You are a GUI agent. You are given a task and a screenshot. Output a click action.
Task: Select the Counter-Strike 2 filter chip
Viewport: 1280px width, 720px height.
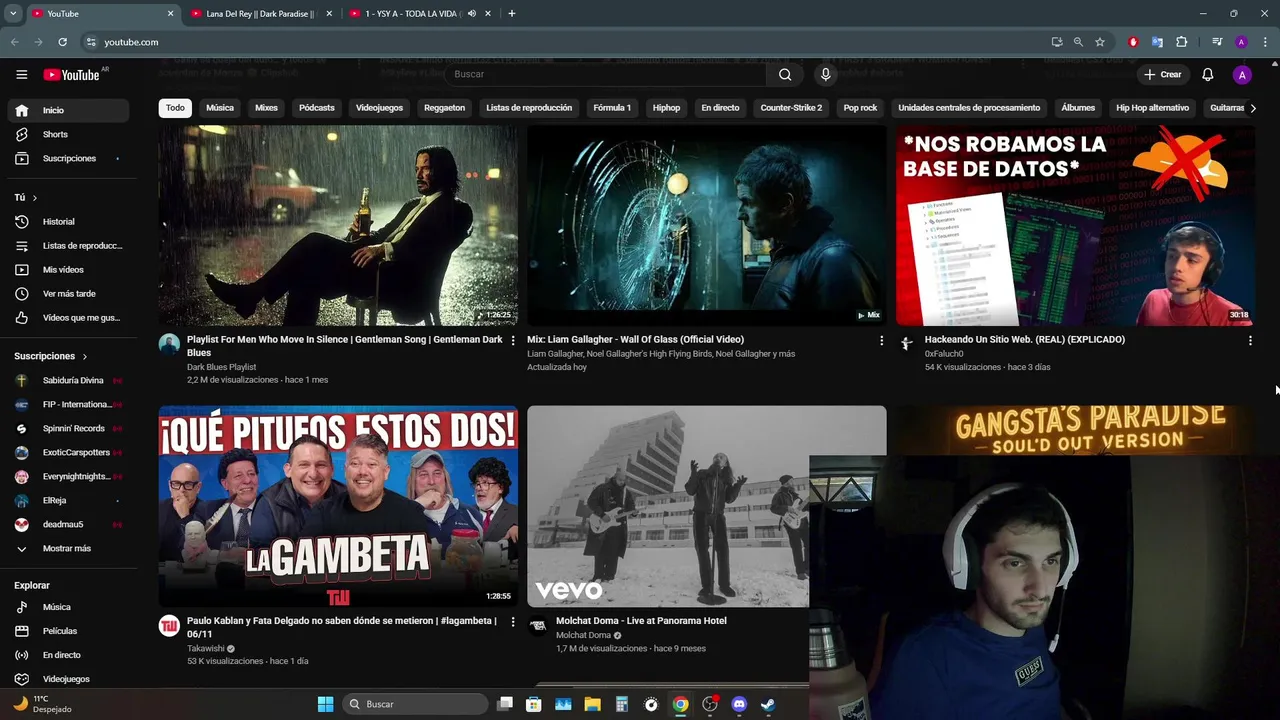click(x=791, y=108)
